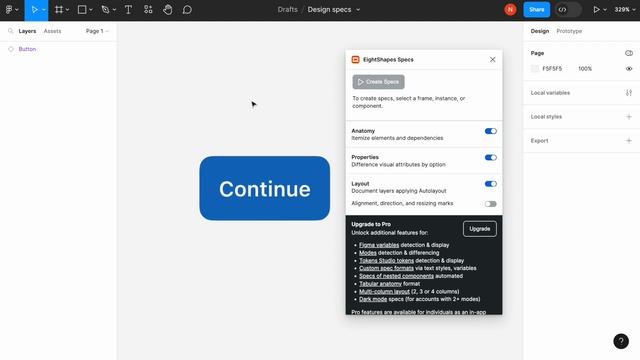
Task: Open the Modes link
Action: coord(368,253)
